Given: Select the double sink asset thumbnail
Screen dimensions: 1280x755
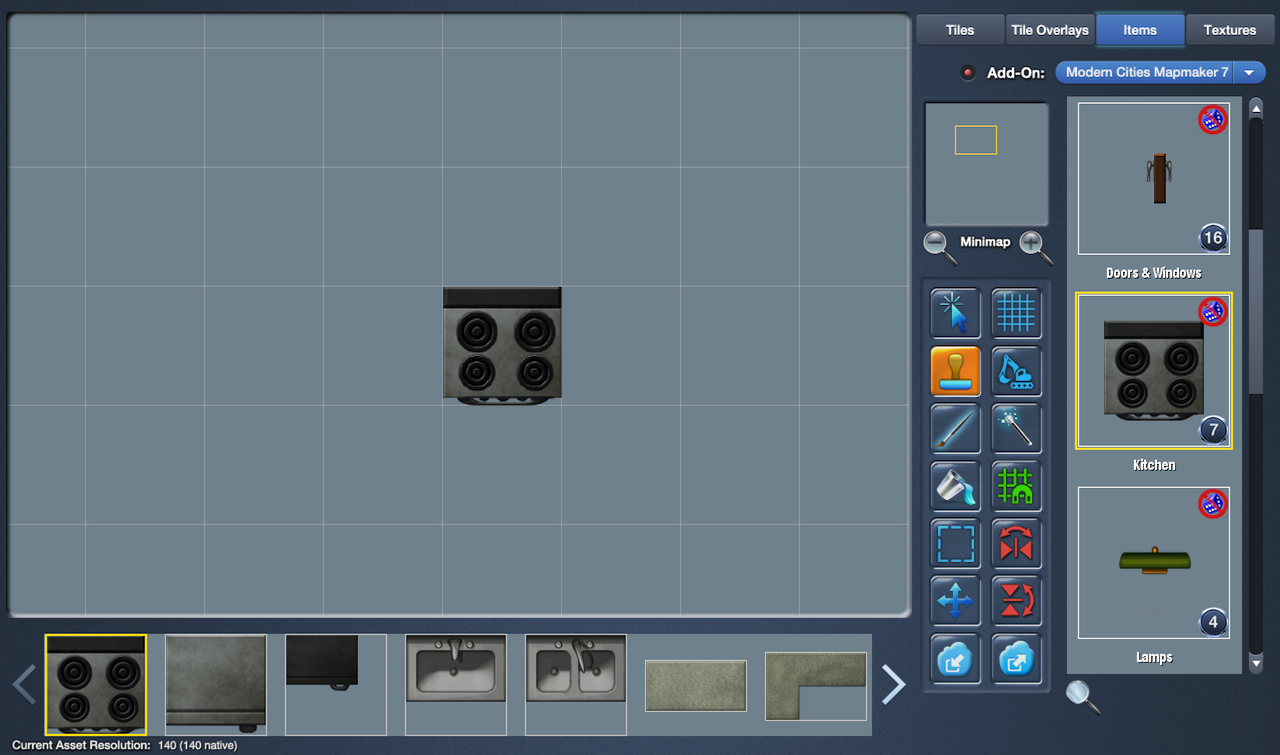Looking at the screenshot, I should pyautogui.click(x=576, y=668).
